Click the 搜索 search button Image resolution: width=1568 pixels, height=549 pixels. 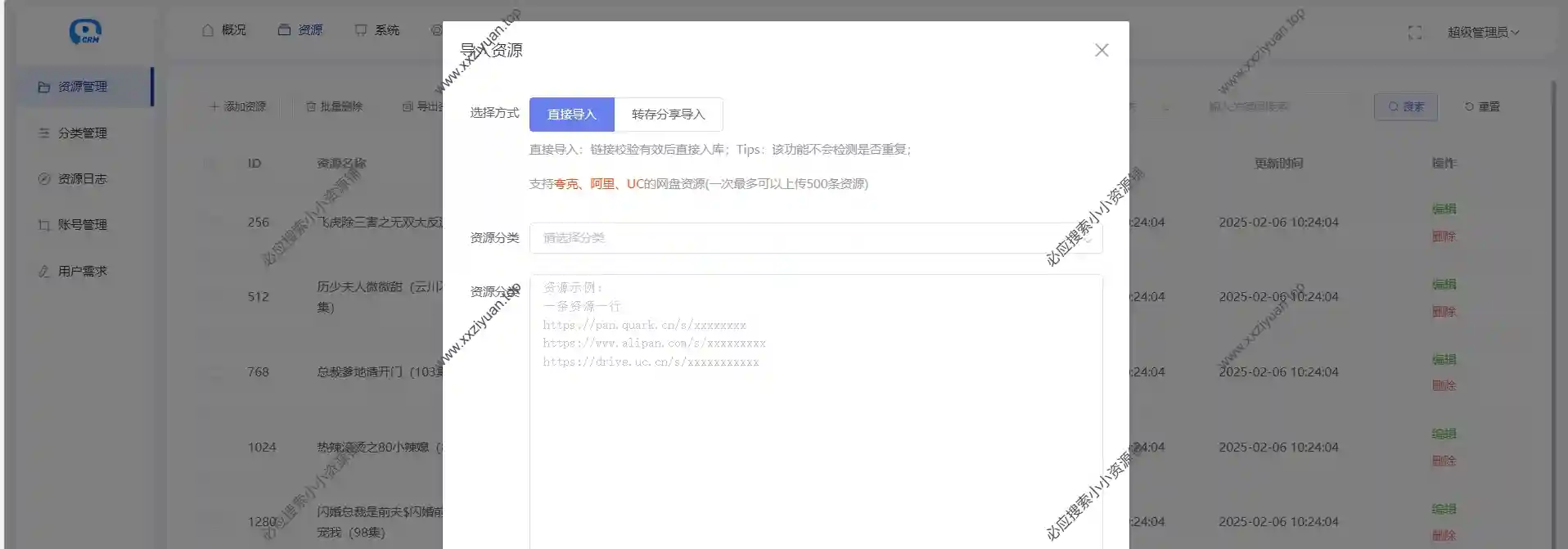(x=1405, y=107)
